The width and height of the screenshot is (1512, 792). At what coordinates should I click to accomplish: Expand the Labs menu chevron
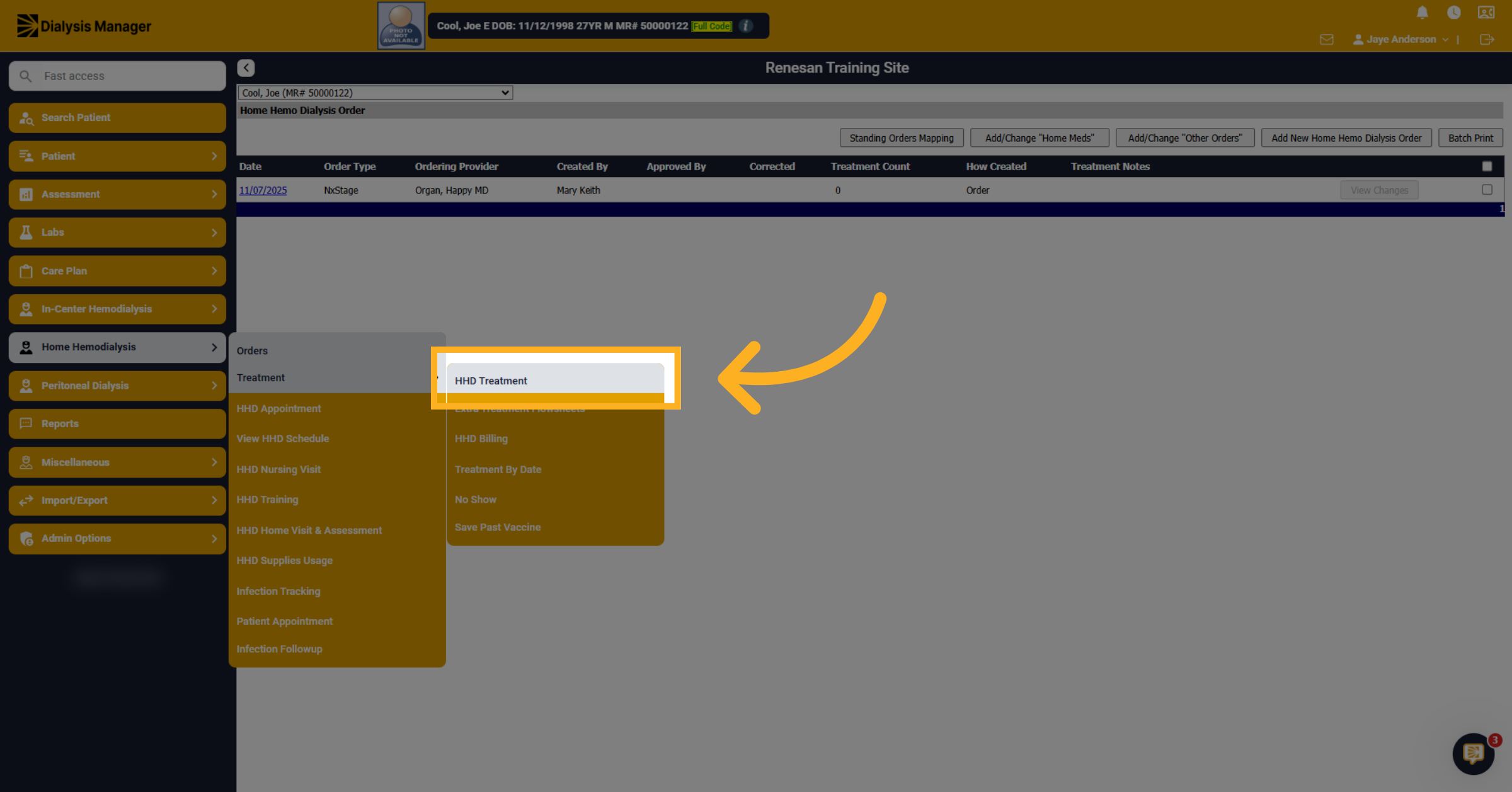214,232
